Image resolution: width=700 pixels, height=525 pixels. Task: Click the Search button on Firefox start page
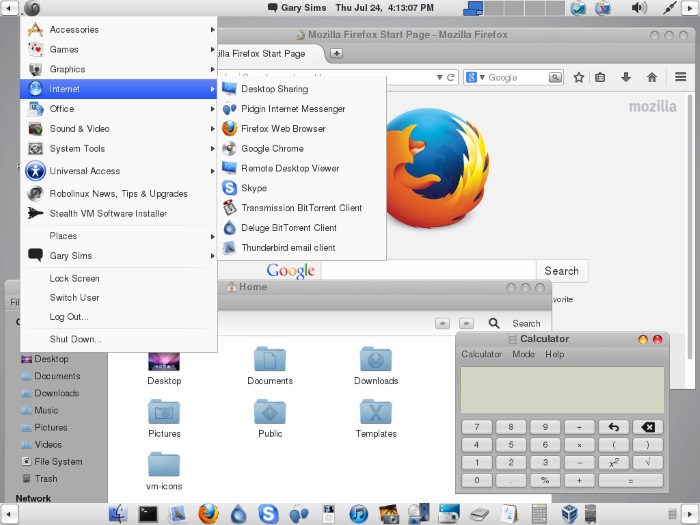click(x=562, y=271)
